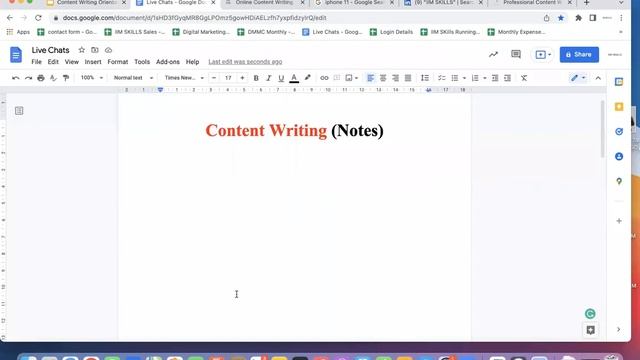Decrease the font size with minus button

click(214, 78)
